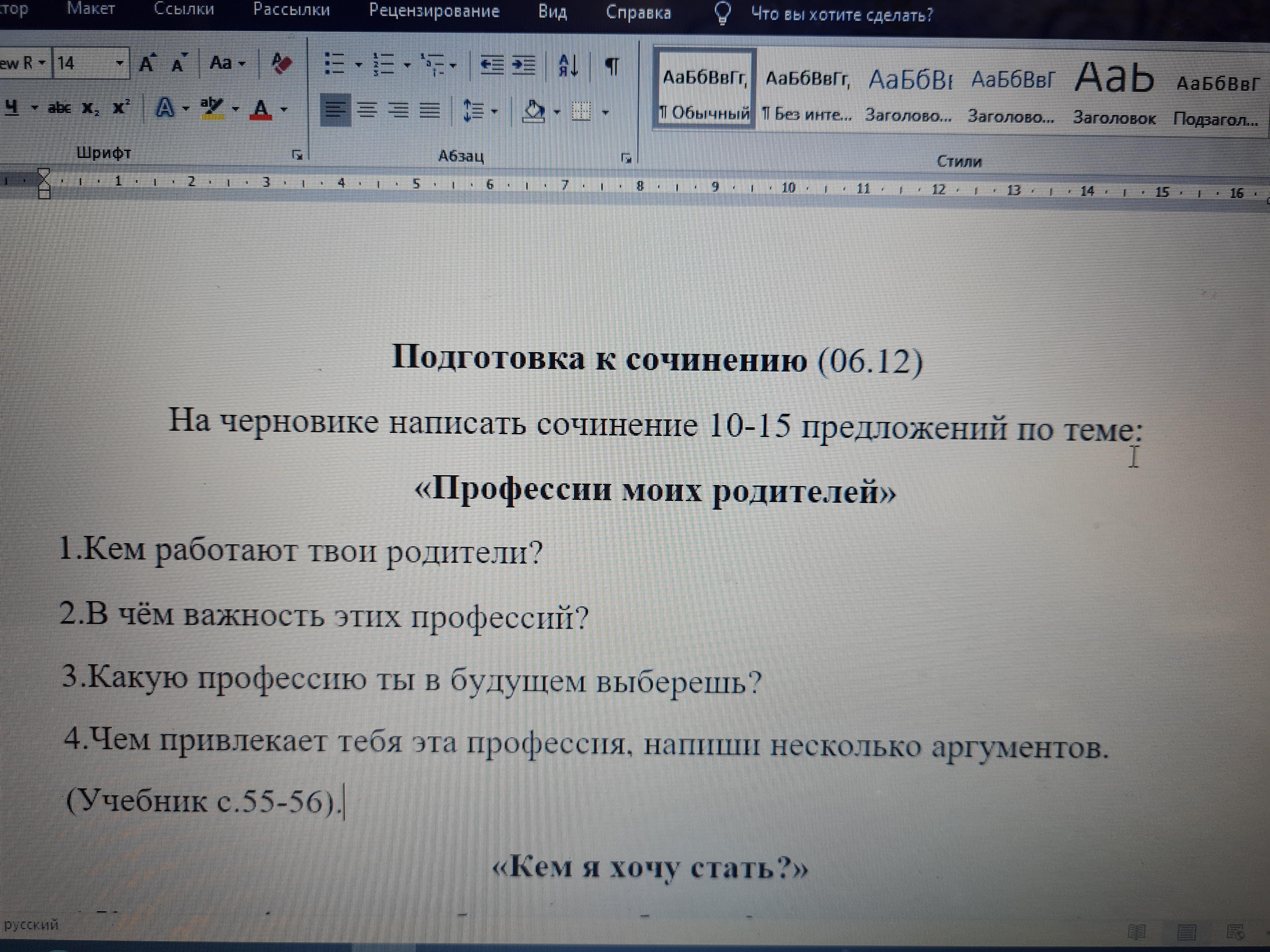Apply the yellow text highlight color
This screenshot has width=1270, height=952.
pyautogui.click(x=212, y=109)
